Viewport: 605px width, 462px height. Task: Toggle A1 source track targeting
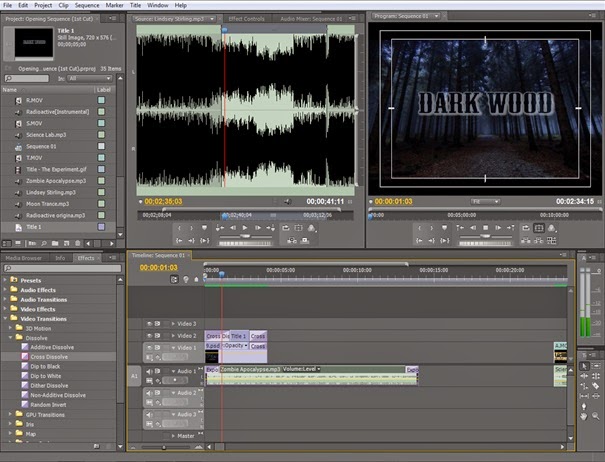pyautogui.click(x=134, y=376)
